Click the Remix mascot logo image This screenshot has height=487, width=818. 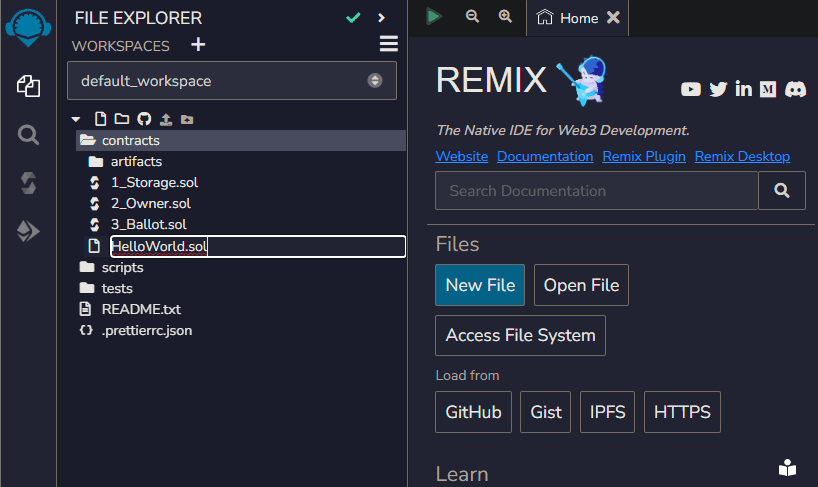(x=583, y=80)
